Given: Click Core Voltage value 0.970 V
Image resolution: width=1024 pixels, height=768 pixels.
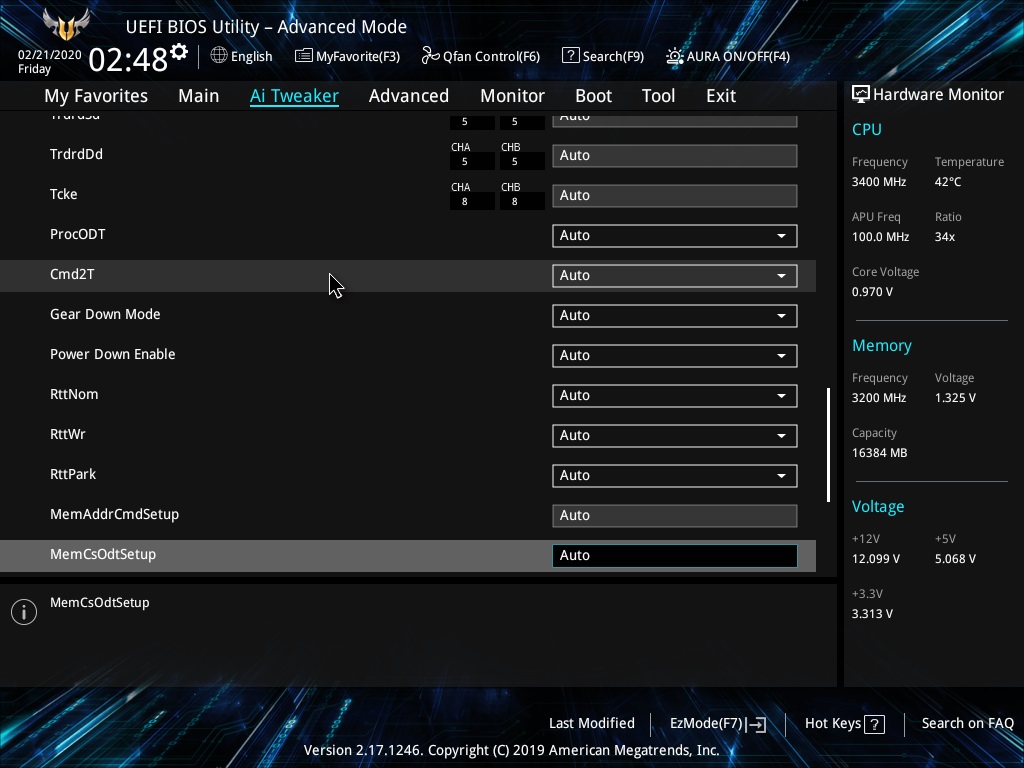Looking at the screenshot, I should coord(872,291).
